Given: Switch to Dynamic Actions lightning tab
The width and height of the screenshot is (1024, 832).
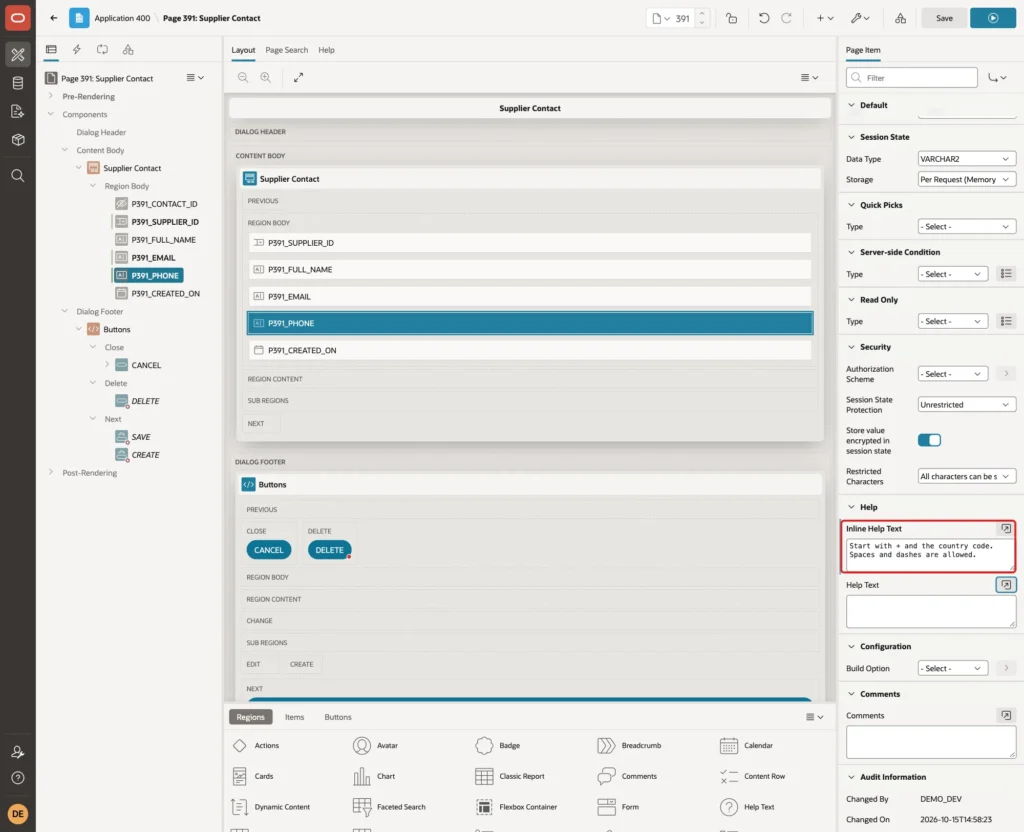Looking at the screenshot, I should click(x=76, y=50).
